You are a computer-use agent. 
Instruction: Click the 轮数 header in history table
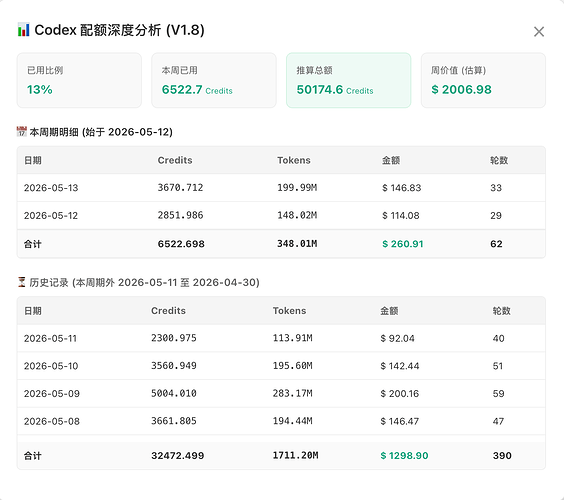click(501, 311)
